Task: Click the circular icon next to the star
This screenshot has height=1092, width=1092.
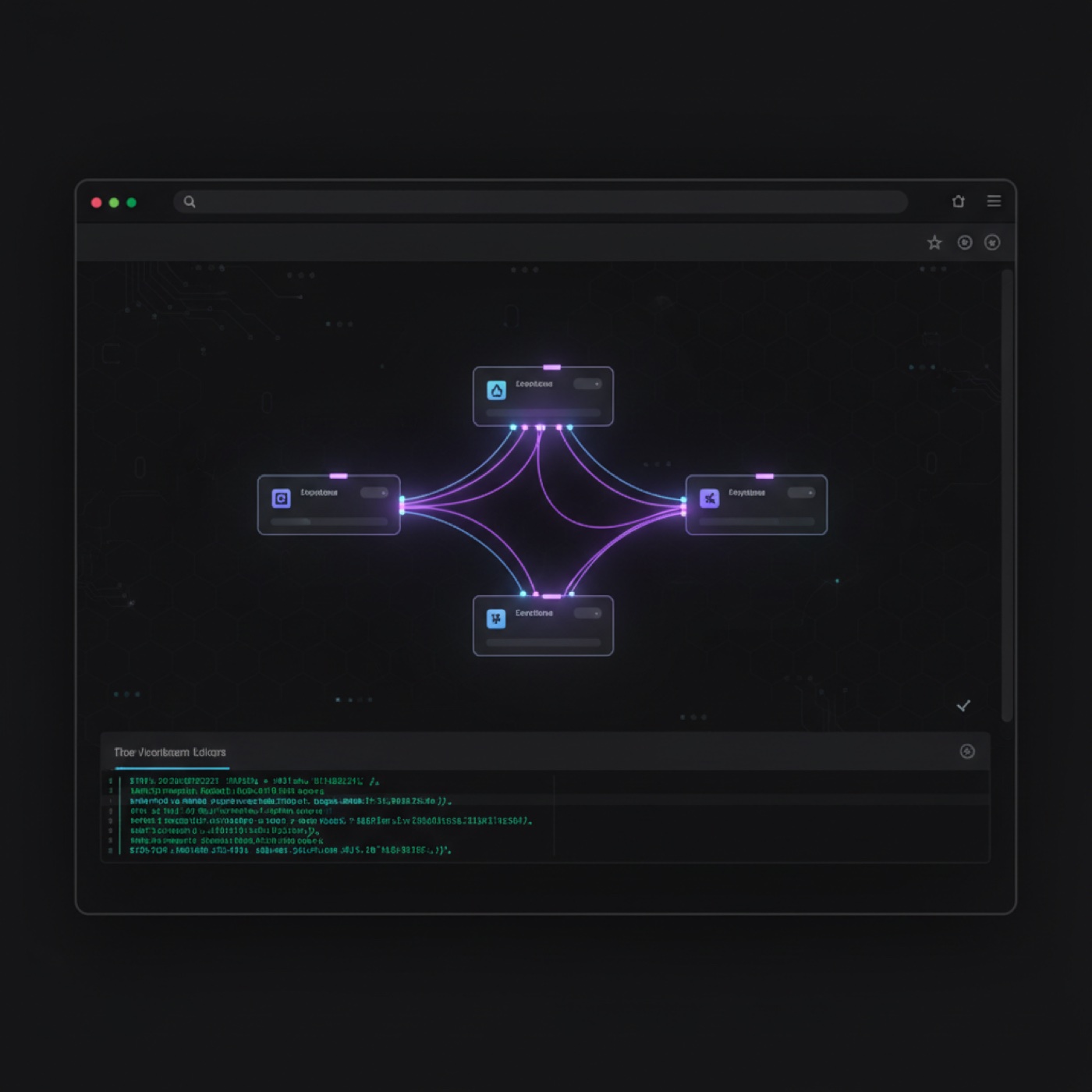Action: (965, 243)
